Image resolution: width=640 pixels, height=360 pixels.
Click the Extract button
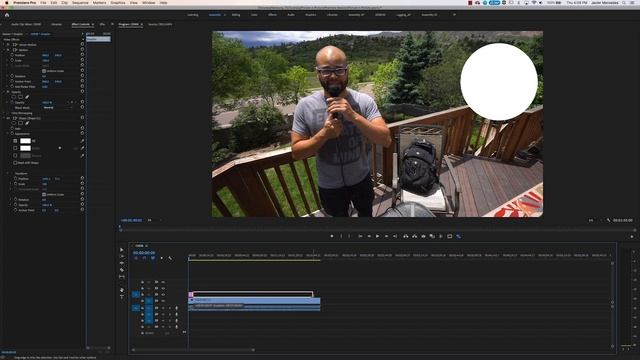414,236
